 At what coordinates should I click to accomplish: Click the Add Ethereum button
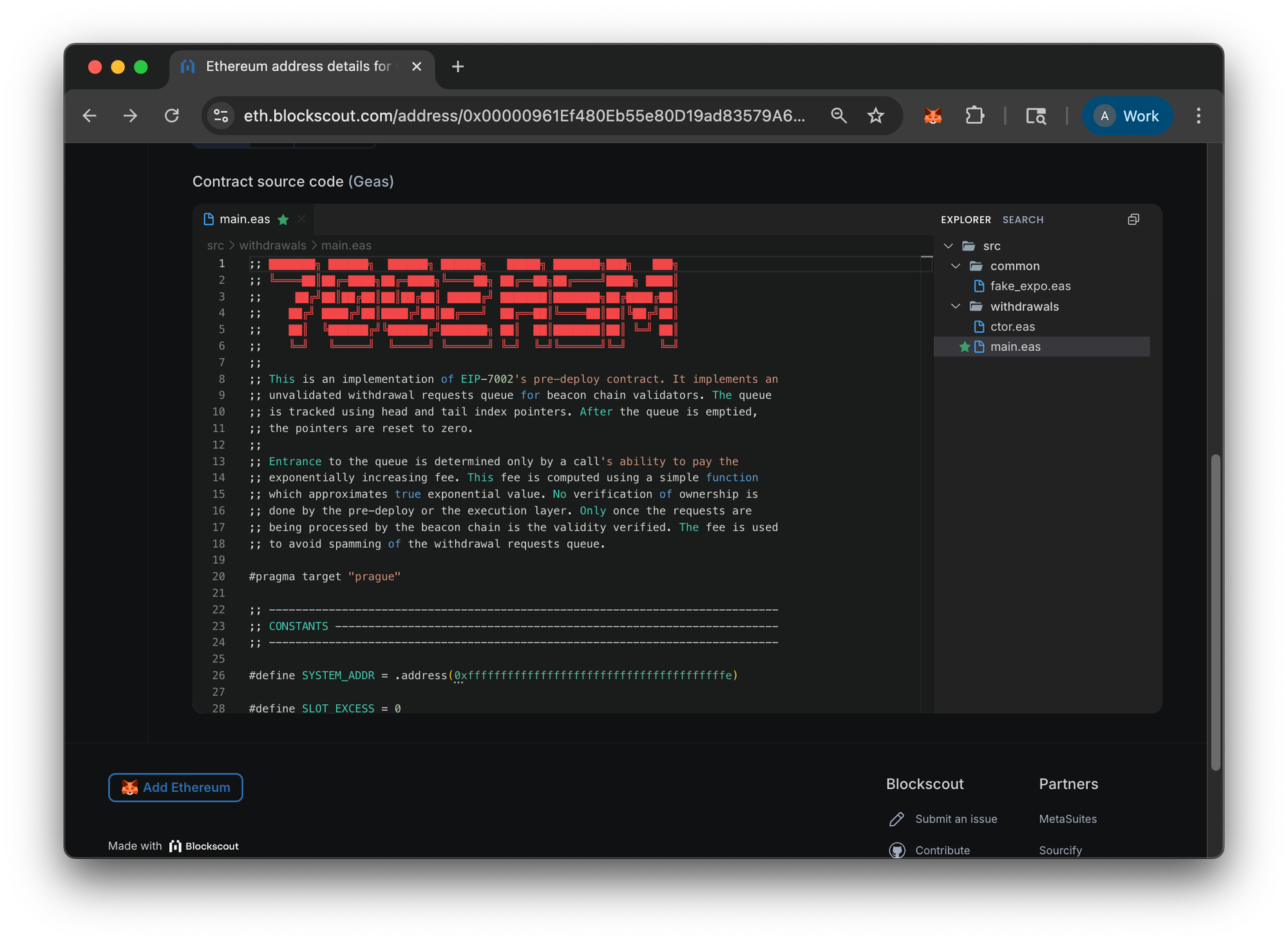[175, 788]
